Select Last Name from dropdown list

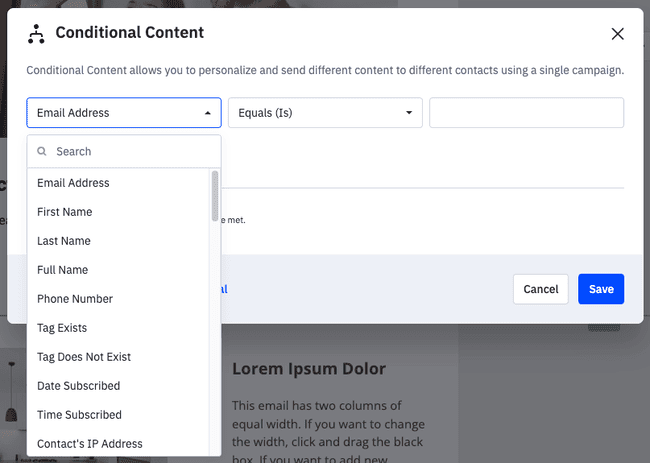point(64,241)
